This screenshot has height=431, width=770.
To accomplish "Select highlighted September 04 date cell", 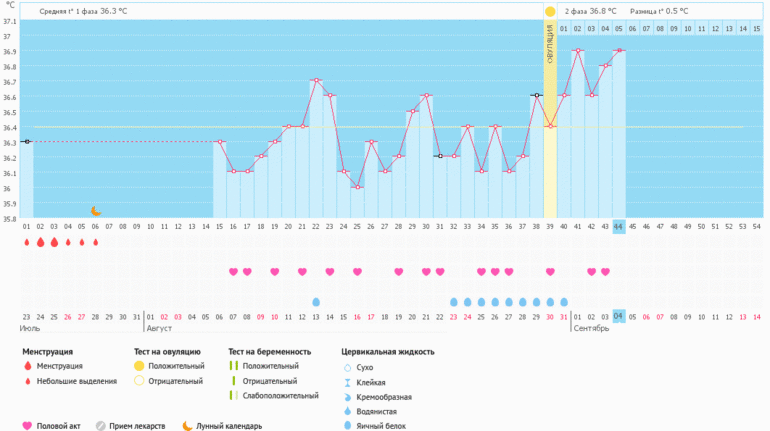I will pyautogui.click(x=619, y=316).
